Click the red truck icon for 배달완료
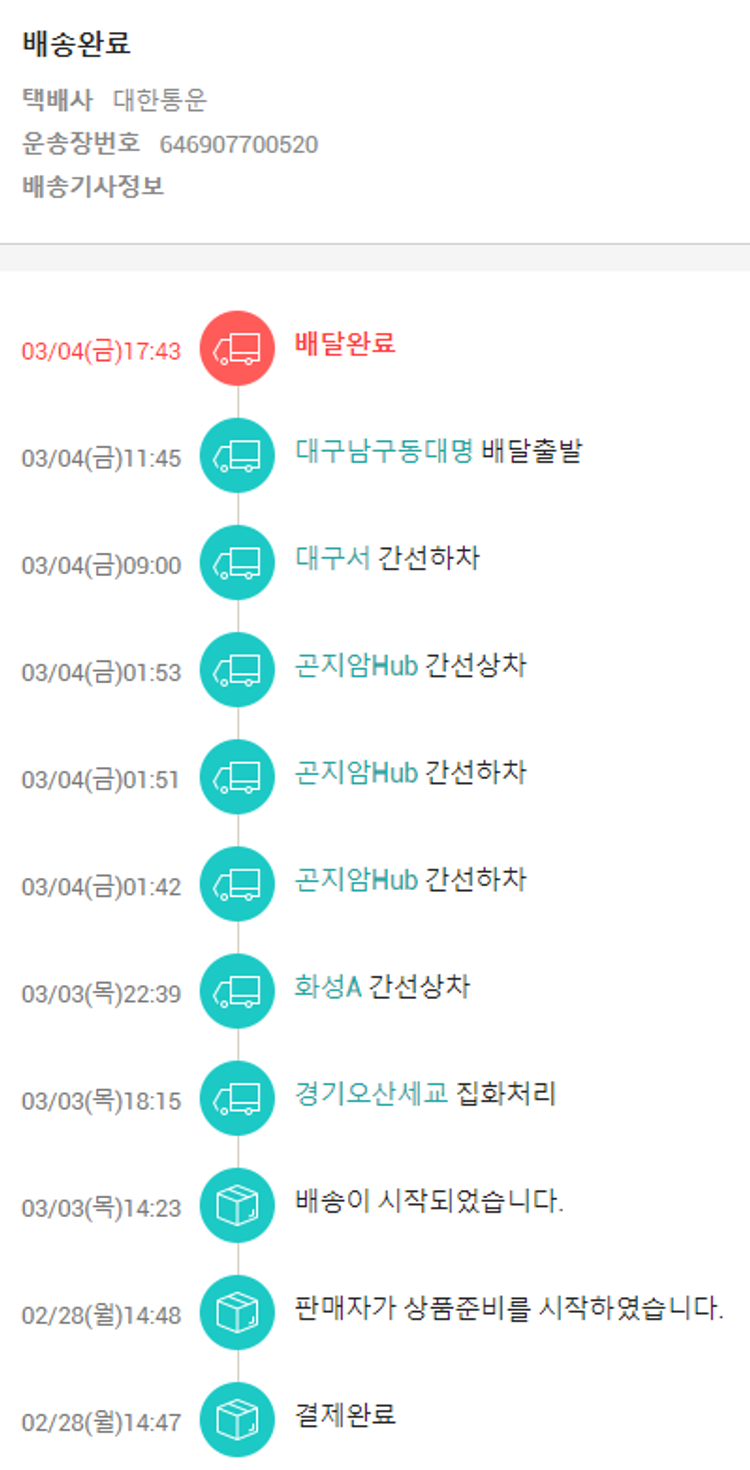Image resolution: width=750 pixels, height=1470 pixels. 237,348
